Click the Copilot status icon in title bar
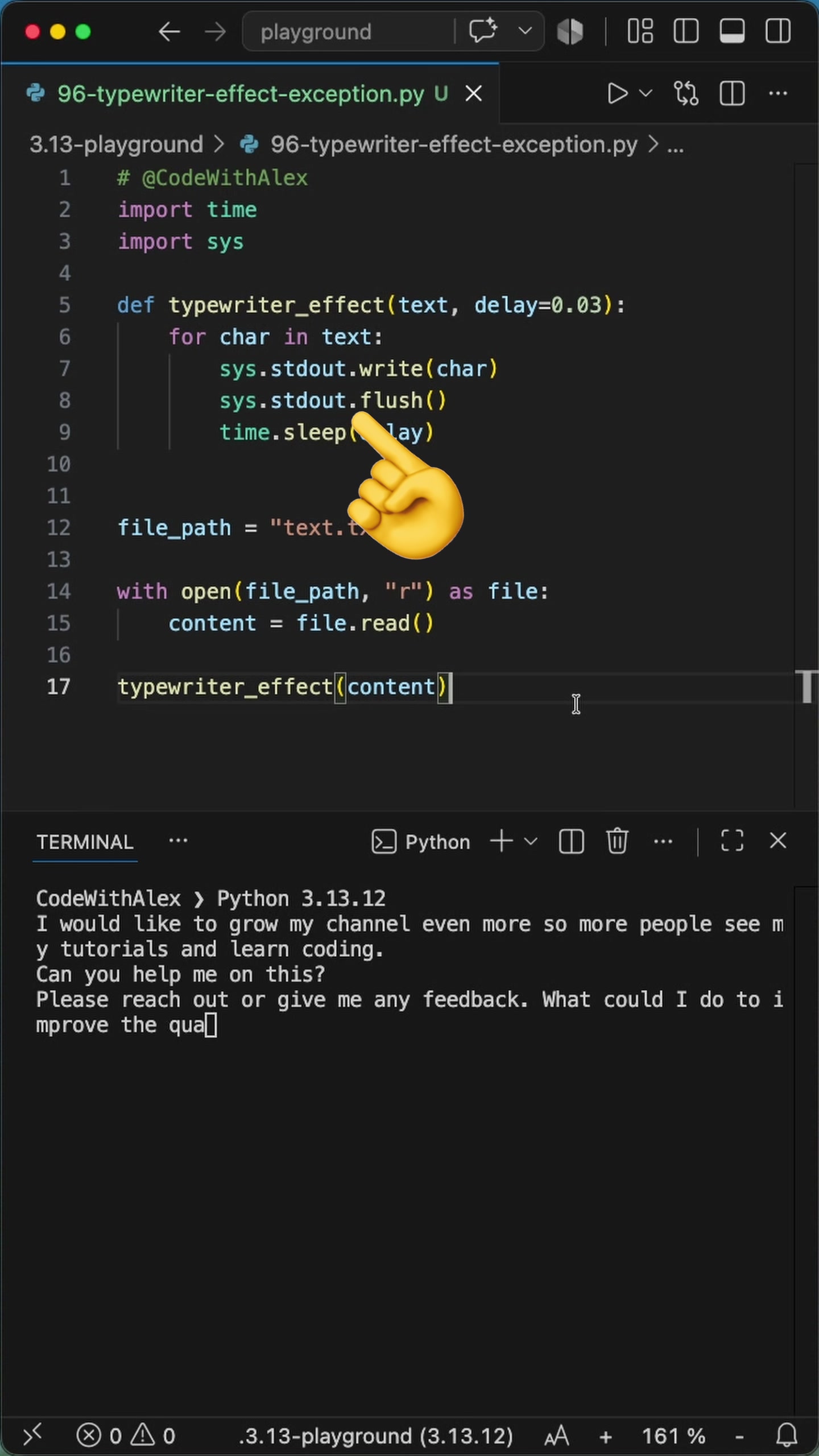This screenshot has height=1456, width=819. click(x=570, y=31)
